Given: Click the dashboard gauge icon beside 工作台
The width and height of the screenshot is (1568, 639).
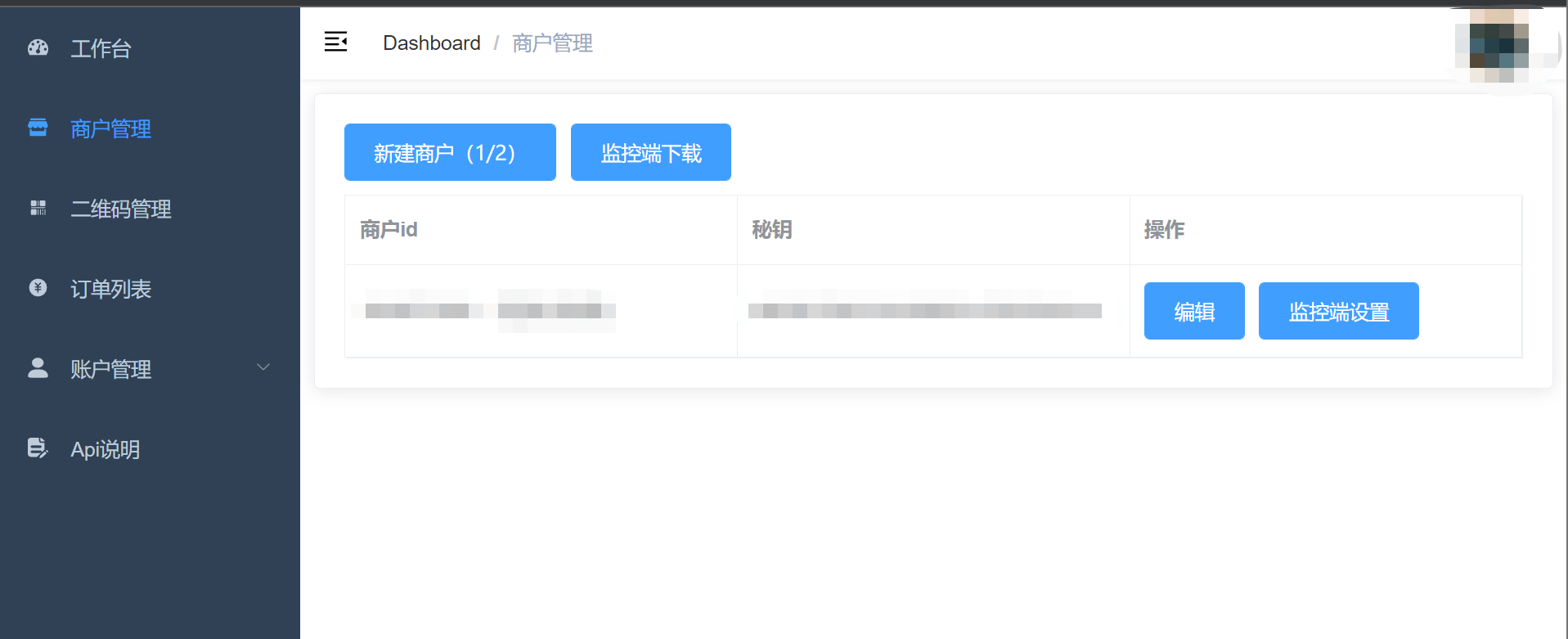Looking at the screenshot, I should [x=38, y=47].
